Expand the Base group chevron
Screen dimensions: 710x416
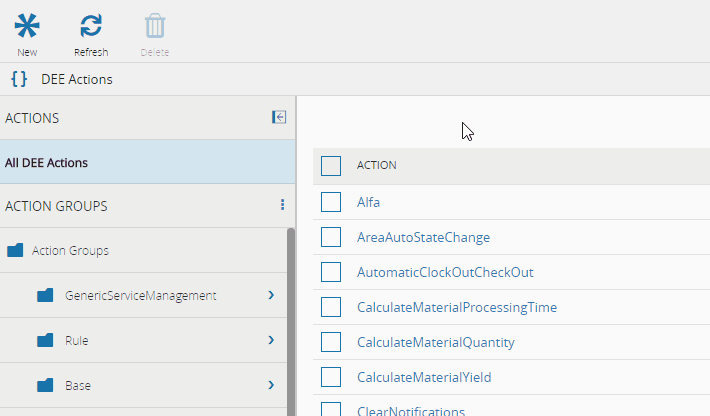(271, 385)
